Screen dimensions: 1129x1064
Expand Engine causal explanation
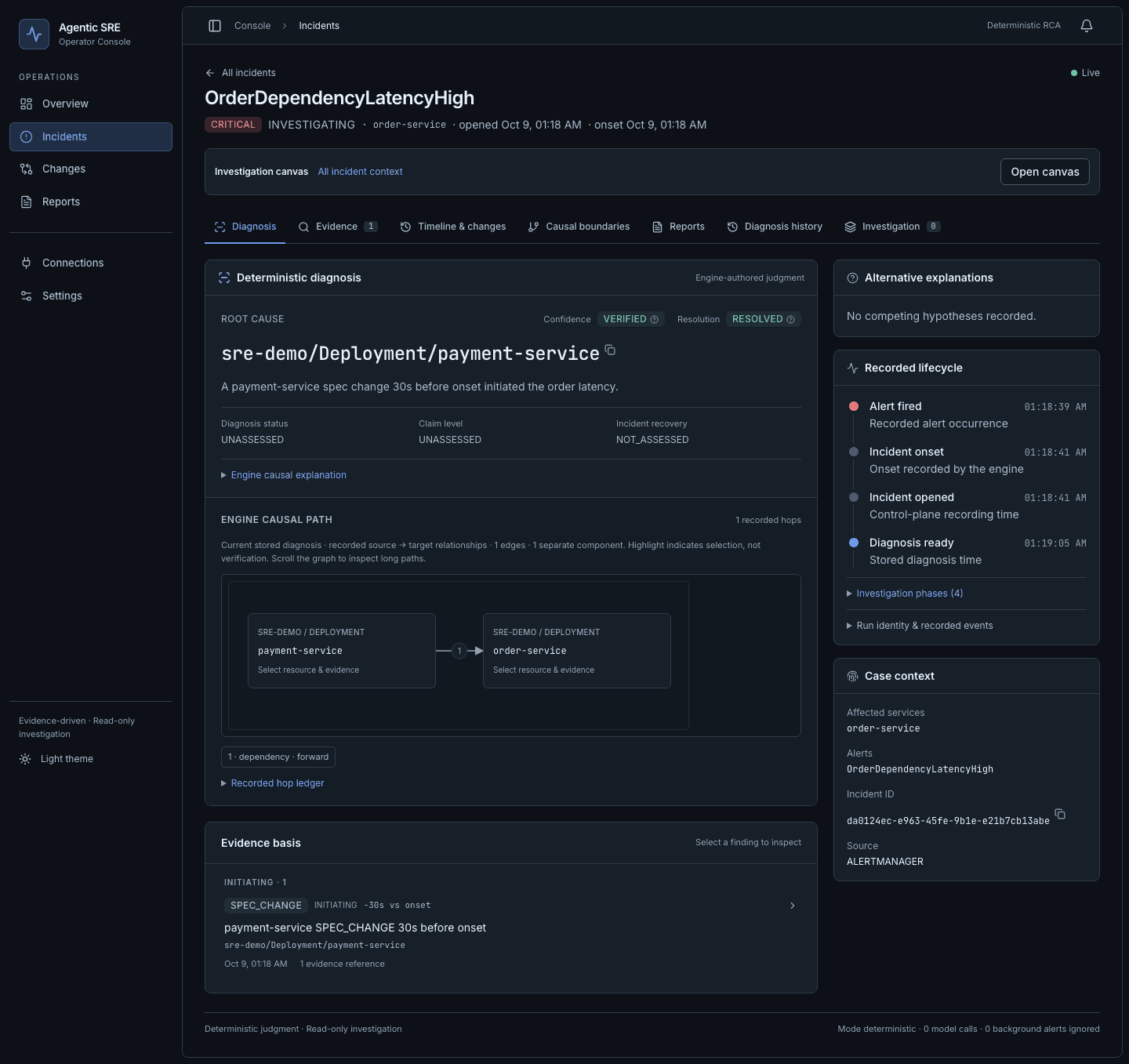pos(284,475)
